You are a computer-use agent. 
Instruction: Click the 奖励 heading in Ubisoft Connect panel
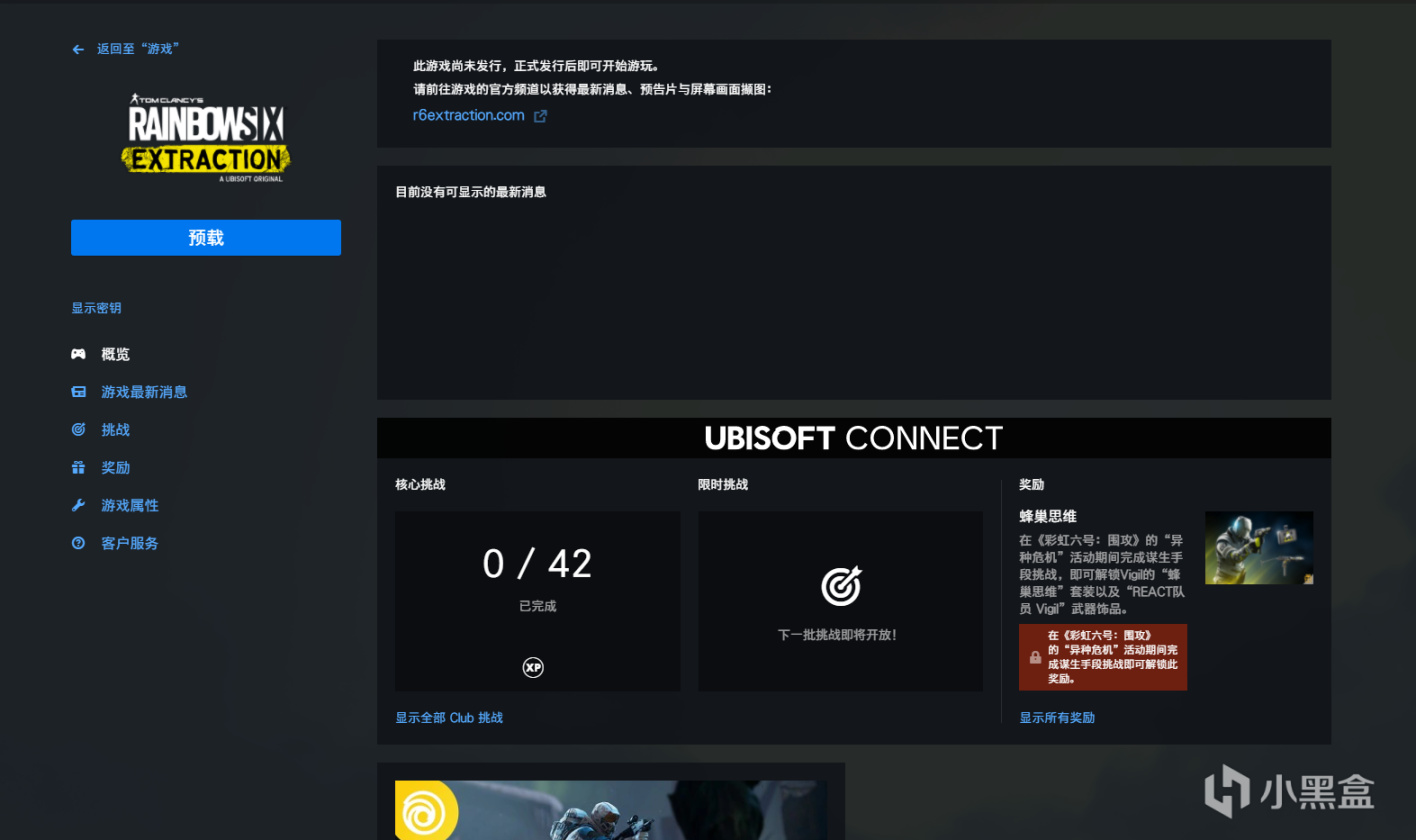click(x=1032, y=485)
